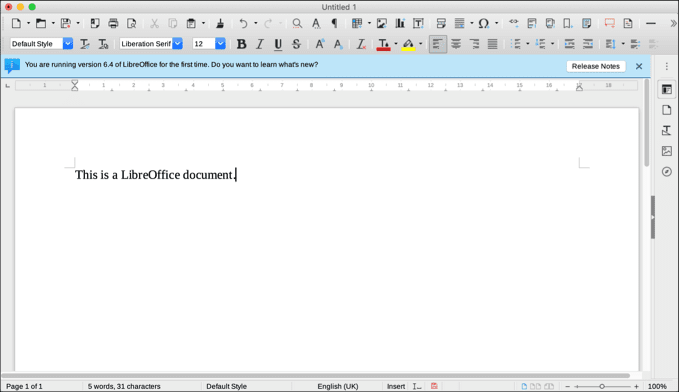
Task: Click the font size field showing 12
Action: (x=204, y=44)
